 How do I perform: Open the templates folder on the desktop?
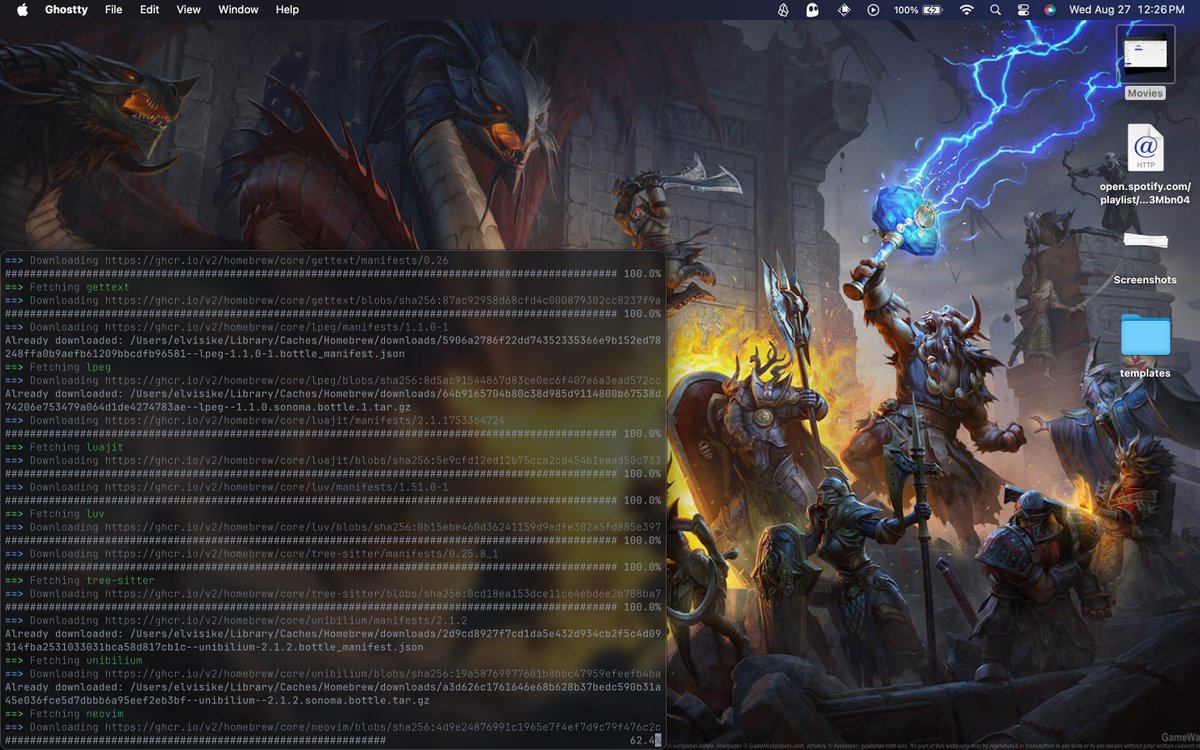pyautogui.click(x=1144, y=341)
